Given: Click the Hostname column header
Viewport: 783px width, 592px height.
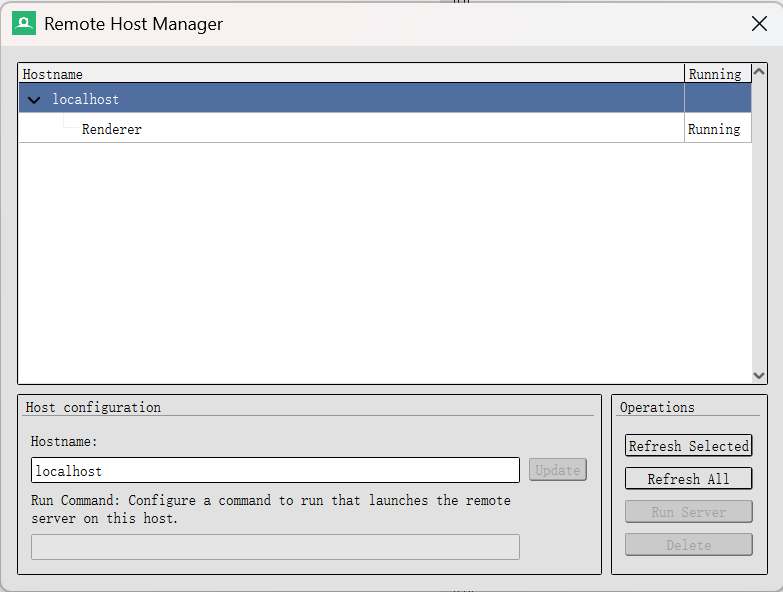Looking at the screenshot, I should coord(351,74).
